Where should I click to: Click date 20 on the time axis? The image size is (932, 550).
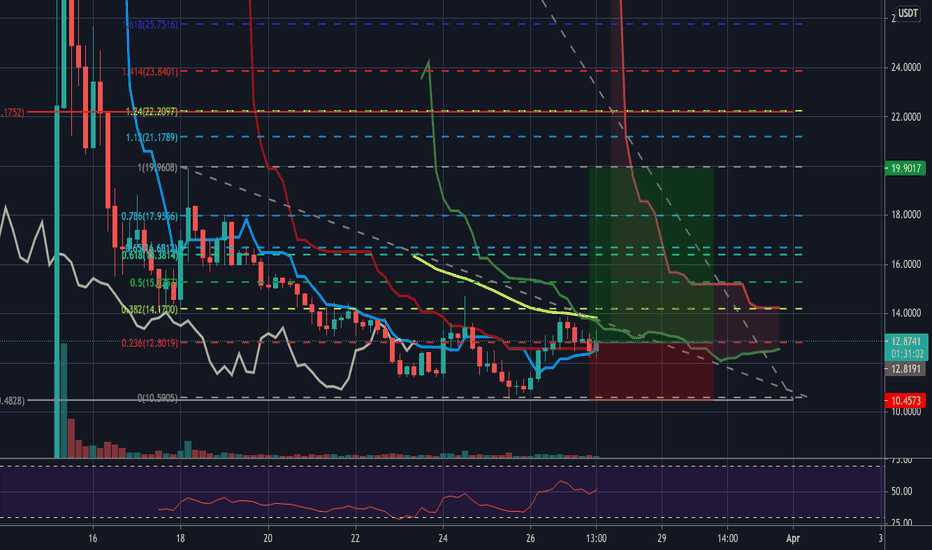[x=268, y=538]
